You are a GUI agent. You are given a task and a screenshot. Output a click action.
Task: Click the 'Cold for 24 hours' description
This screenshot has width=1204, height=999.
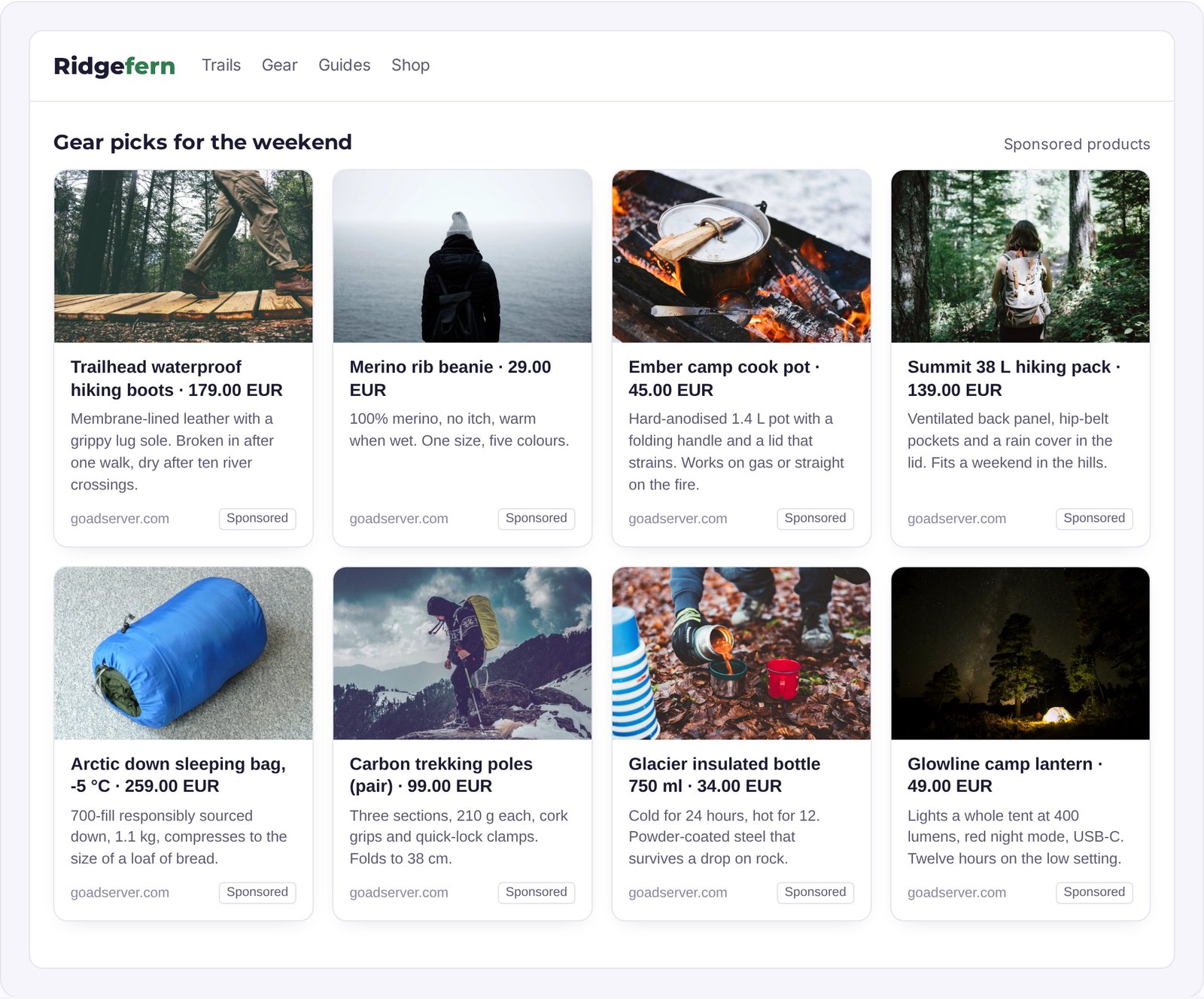[x=724, y=837]
